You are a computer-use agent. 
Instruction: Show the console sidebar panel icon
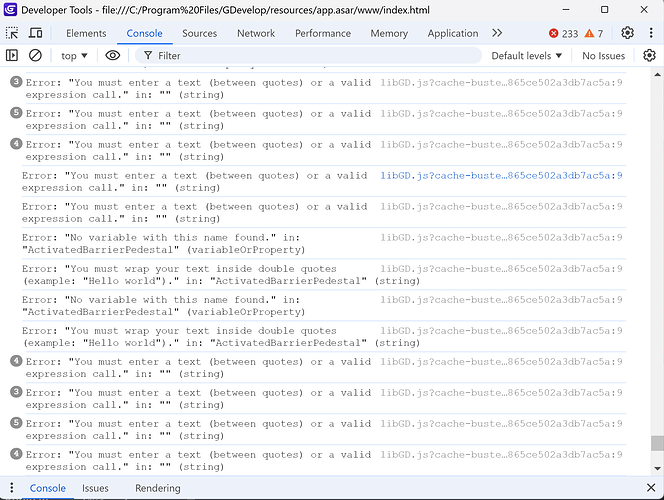coord(12,55)
